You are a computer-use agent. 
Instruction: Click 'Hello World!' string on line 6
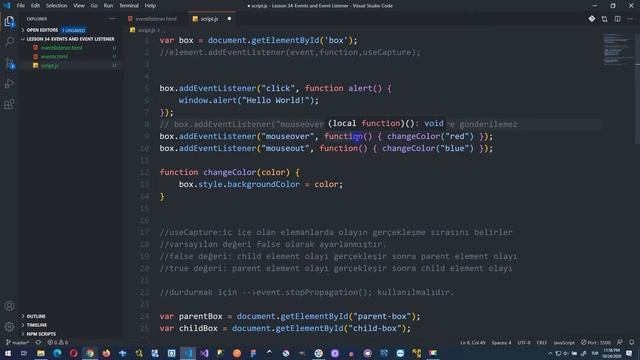[x=275, y=100]
